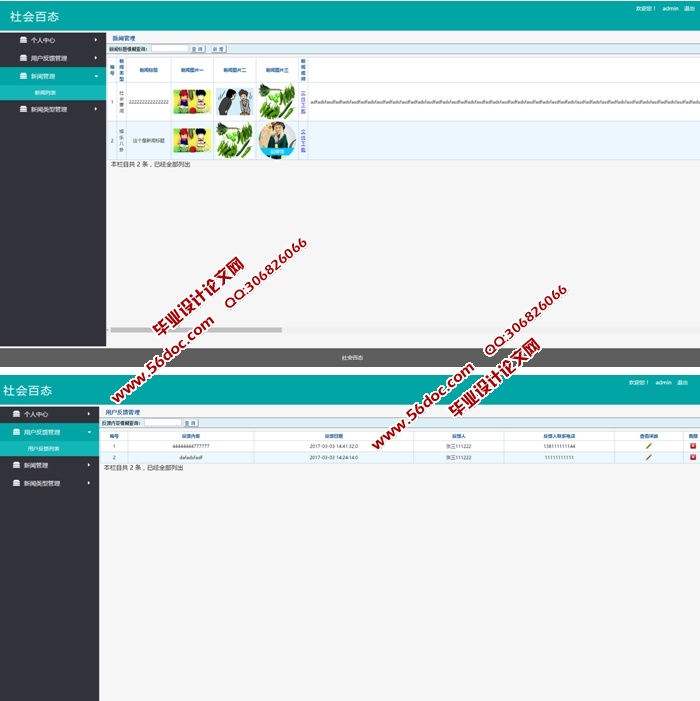Open the 新闻列表 submenu item
This screenshot has height=701, width=700.
click(48, 92)
